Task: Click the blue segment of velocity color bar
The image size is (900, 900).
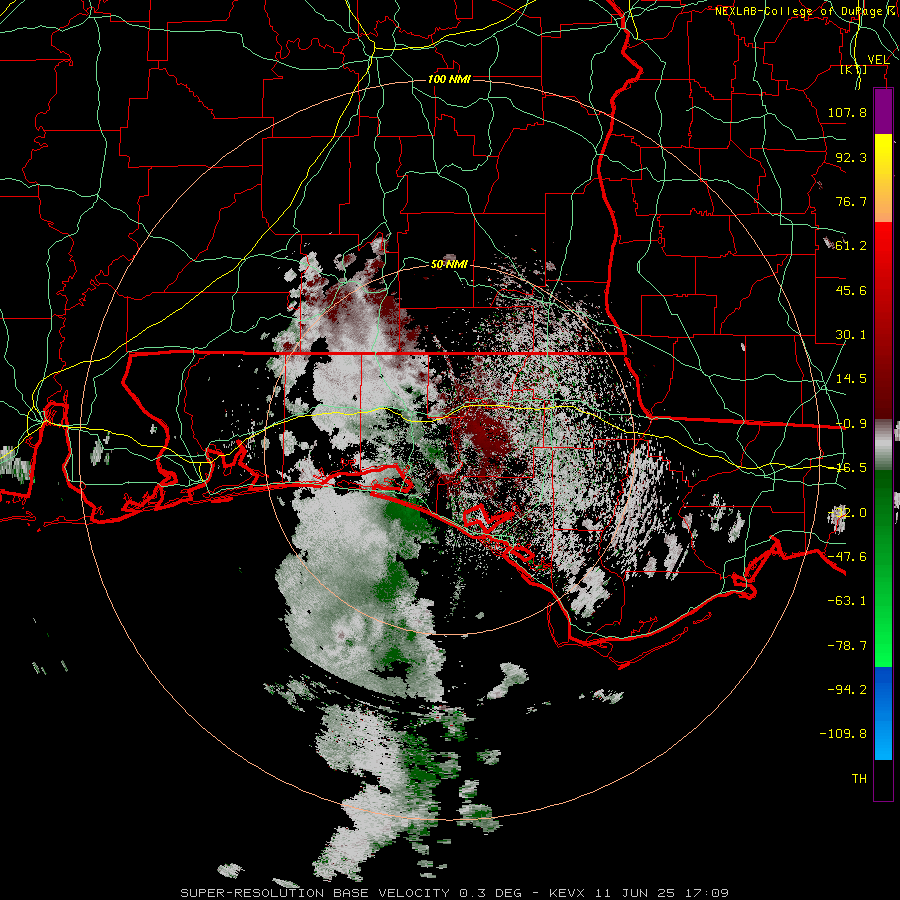Action: tap(883, 713)
